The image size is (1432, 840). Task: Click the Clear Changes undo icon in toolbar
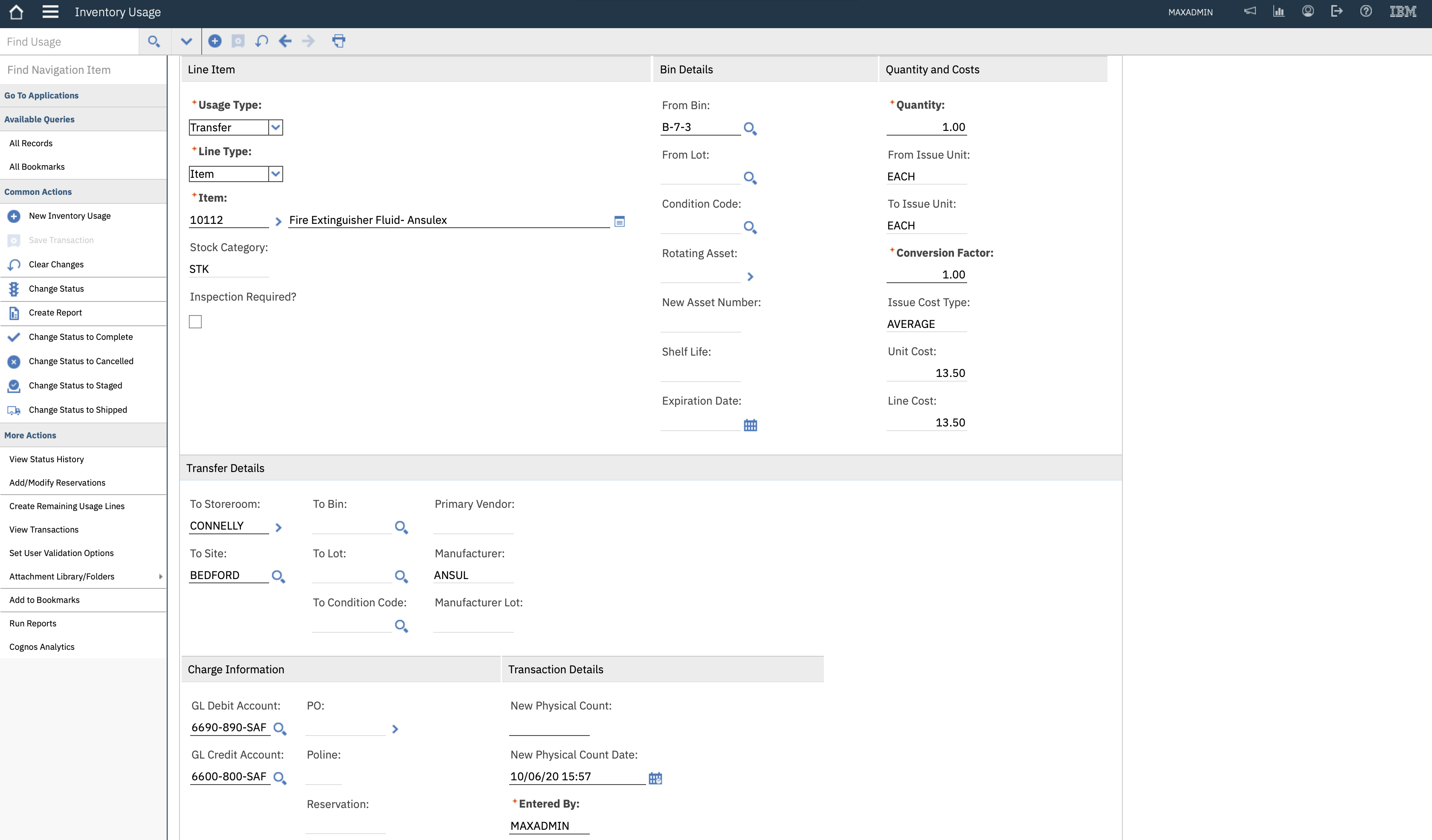pyautogui.click(x=261, y=41)
